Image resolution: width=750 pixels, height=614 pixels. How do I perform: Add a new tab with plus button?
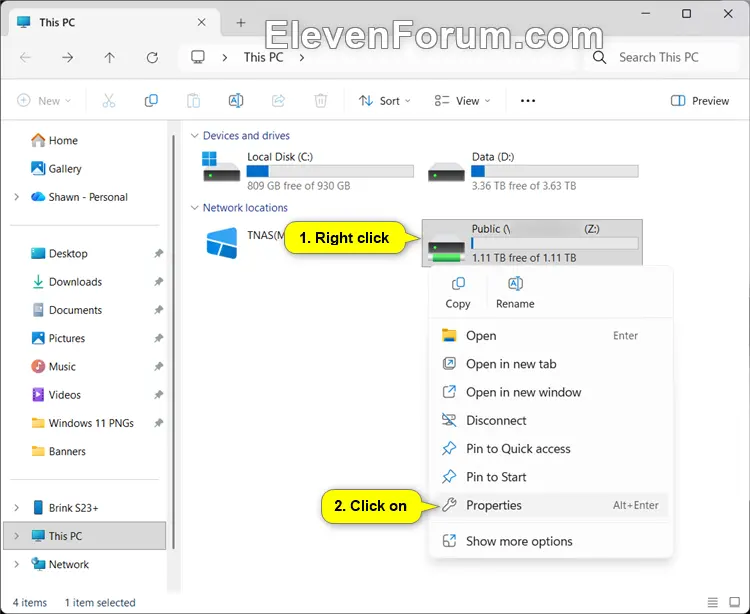pyautogui.click(x=241, y=22)
